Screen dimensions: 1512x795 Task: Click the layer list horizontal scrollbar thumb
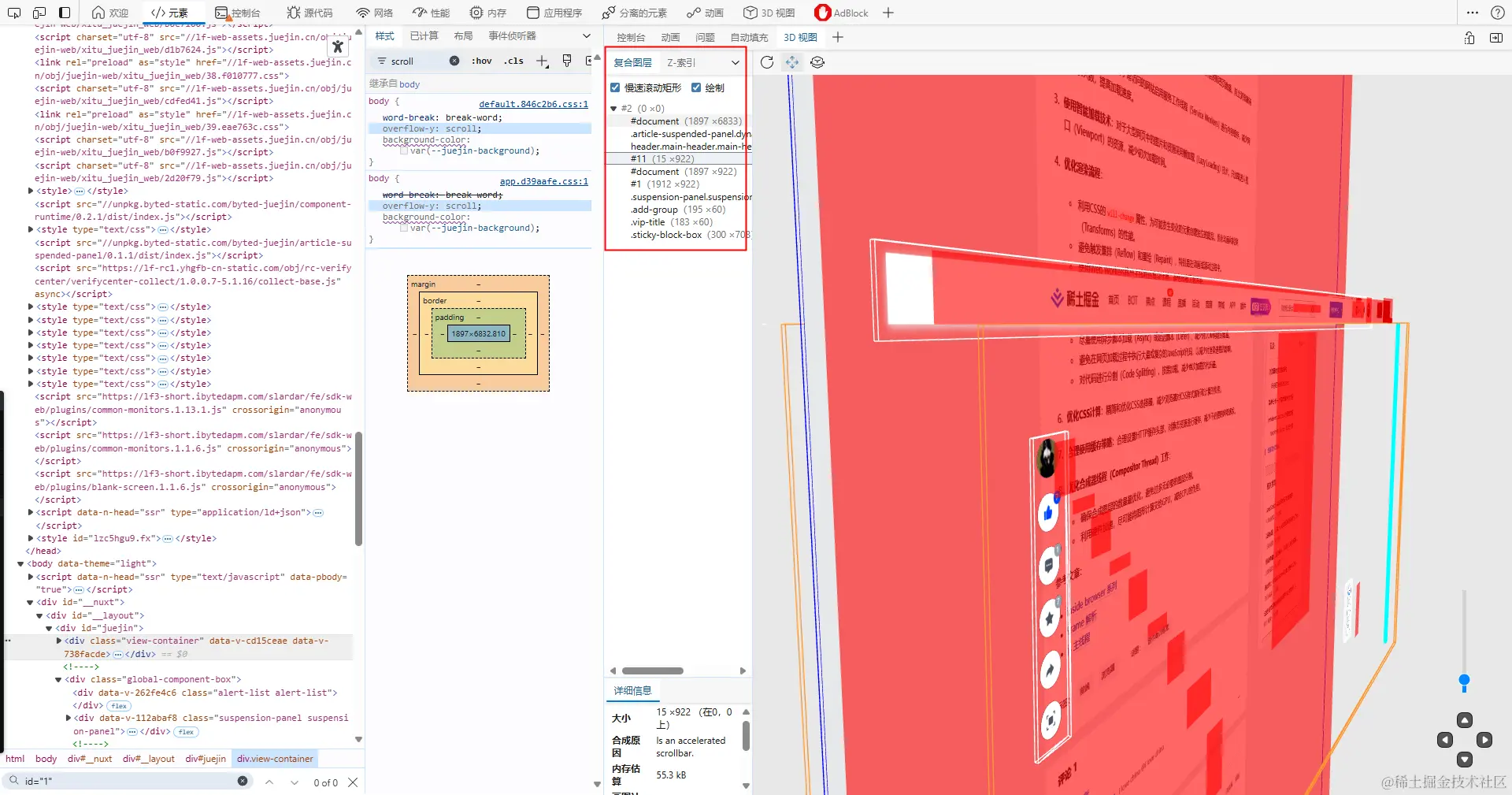[653, 671]
